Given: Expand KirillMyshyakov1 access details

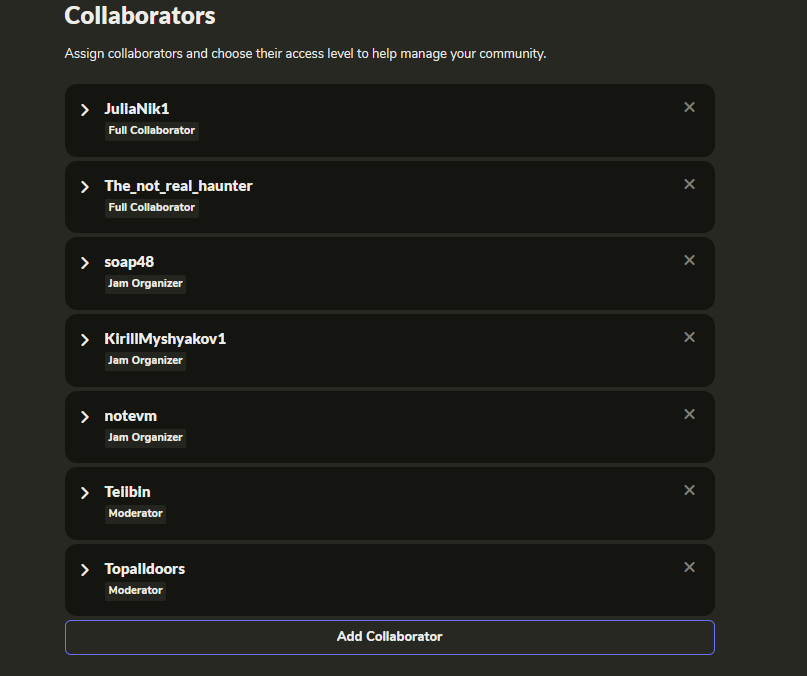Looking at the screenshot, I should pyautogui.click(x=85, y=340).
